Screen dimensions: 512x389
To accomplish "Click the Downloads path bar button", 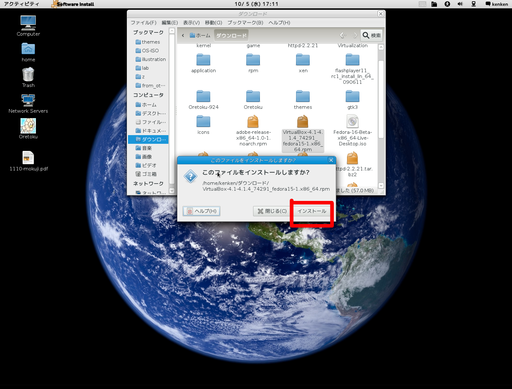I will pyautogui.click(x=231, y=35).
